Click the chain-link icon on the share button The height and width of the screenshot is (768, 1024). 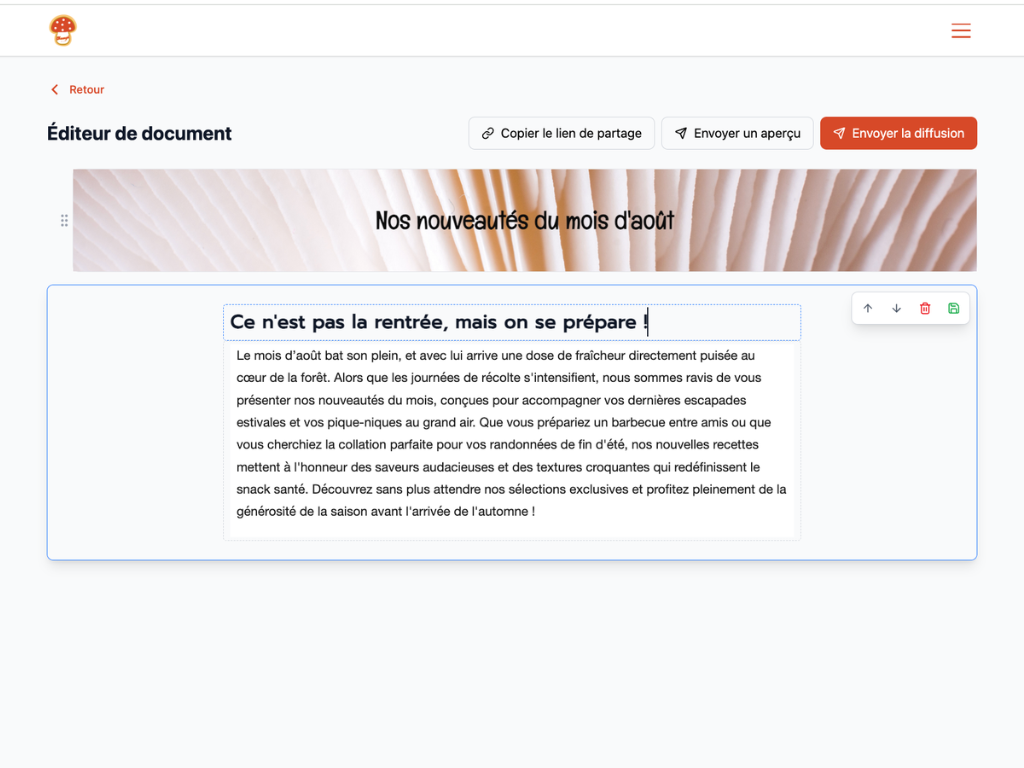pyautogui.click(x=488, y=132)
